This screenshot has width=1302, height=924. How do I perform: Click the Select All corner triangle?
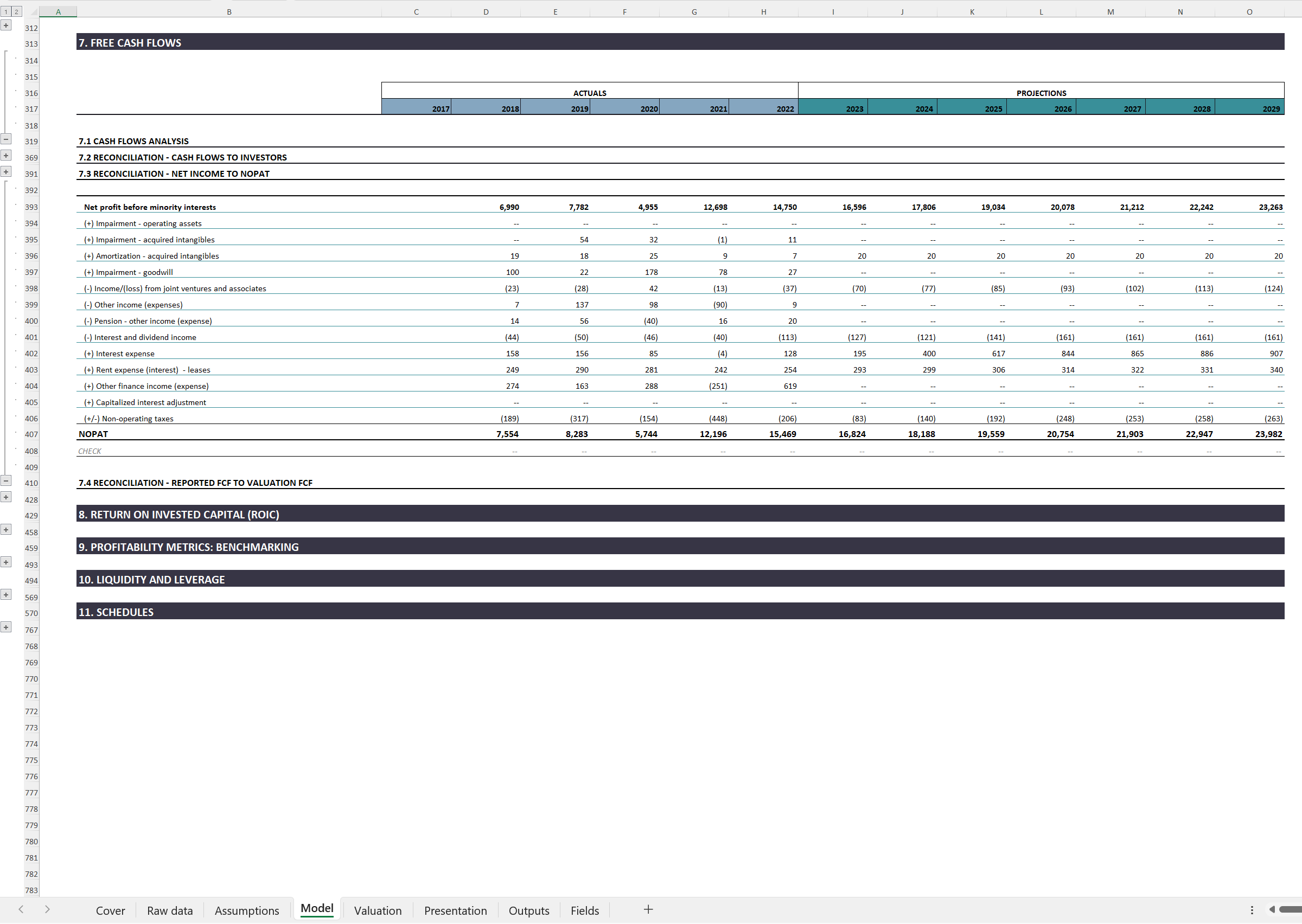click(35, 11)
